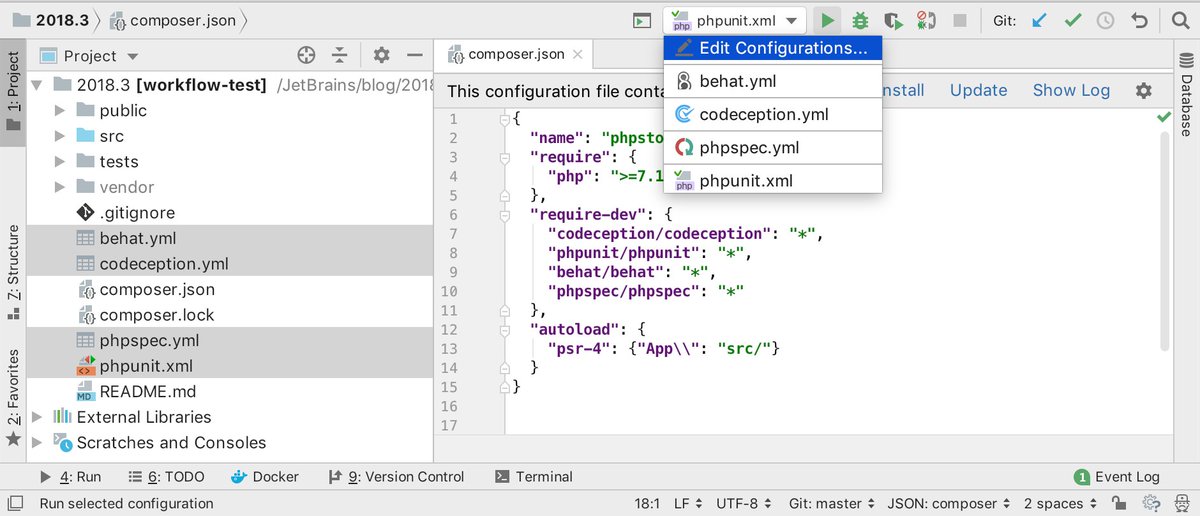Open the Event Log

[1116, 477]
